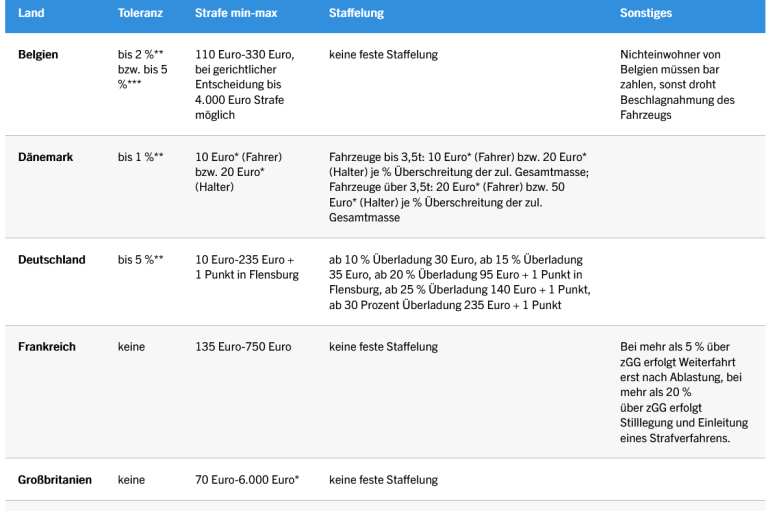768x511 pixels.
Task: Select the Dänemark row label
Action: (x=45, y=157)
